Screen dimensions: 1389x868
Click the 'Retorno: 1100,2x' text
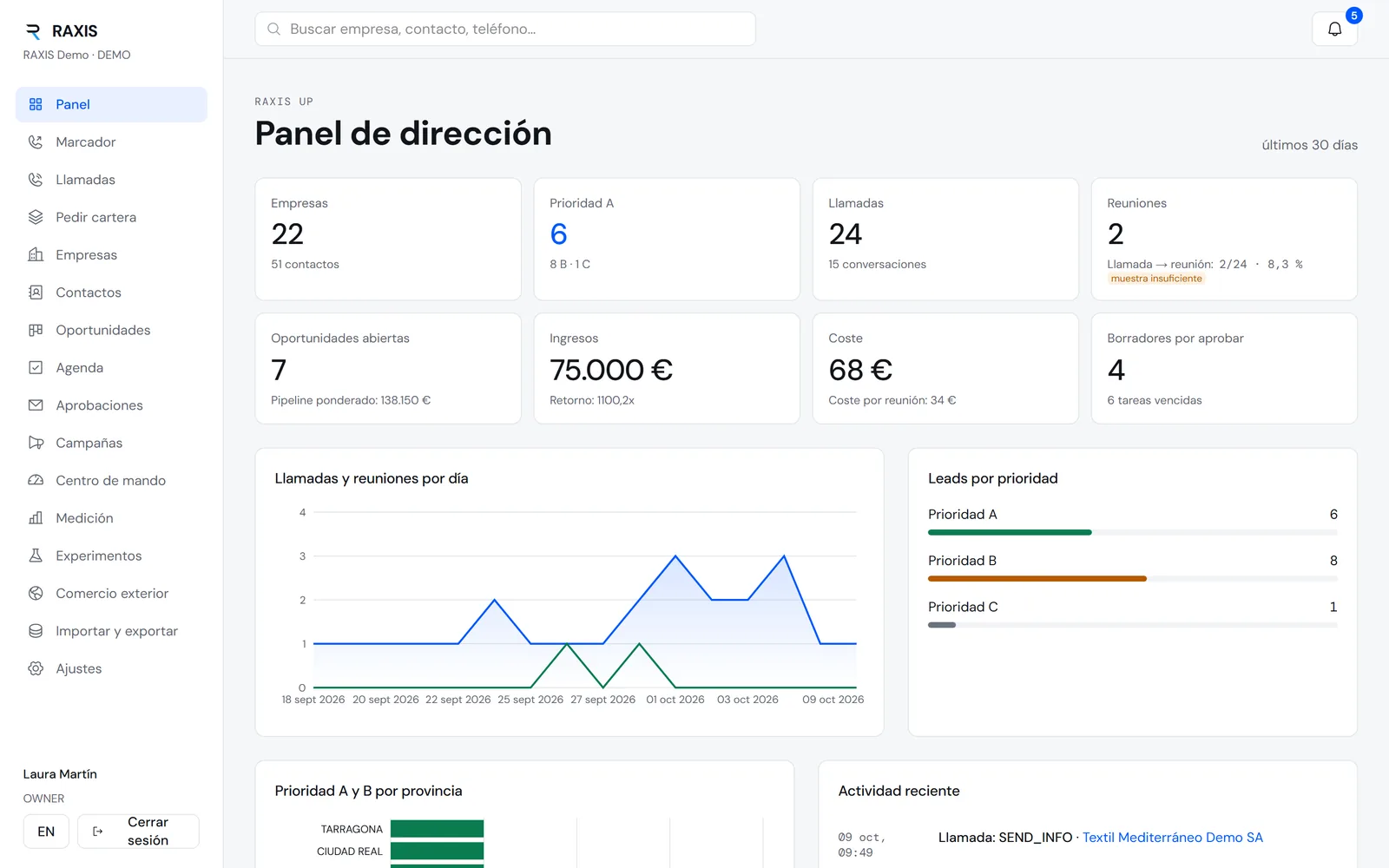[592, 400]
